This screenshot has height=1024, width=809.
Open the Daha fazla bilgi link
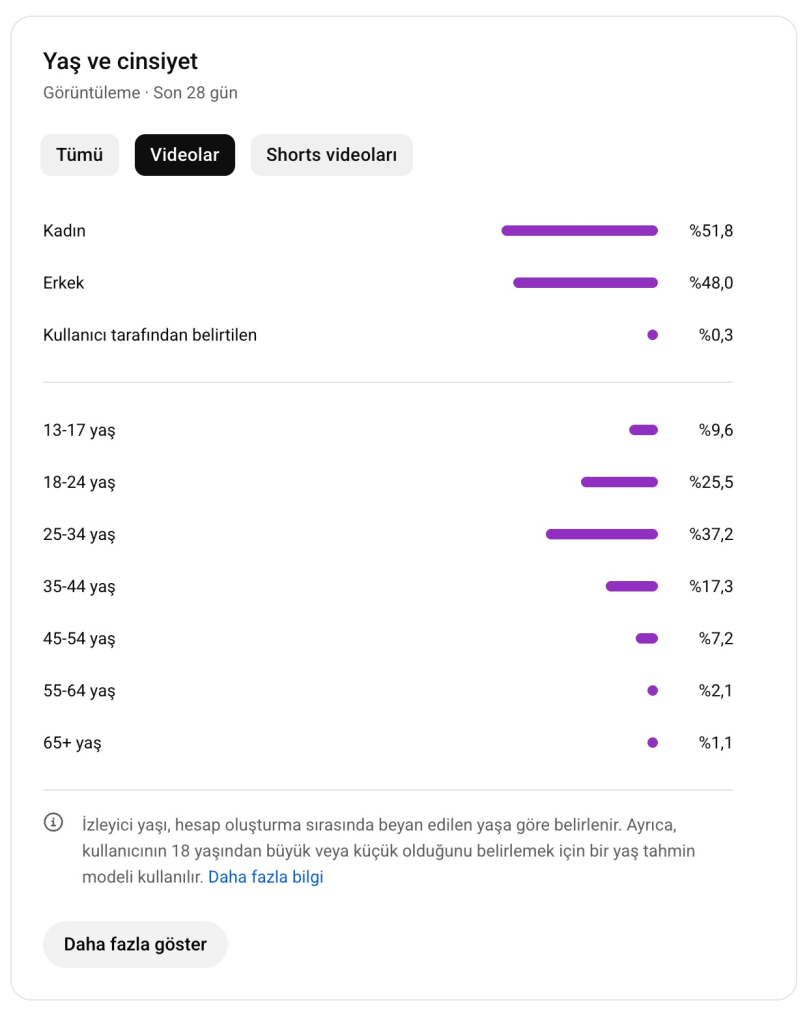pyautogui.click(x=266, y=876)
